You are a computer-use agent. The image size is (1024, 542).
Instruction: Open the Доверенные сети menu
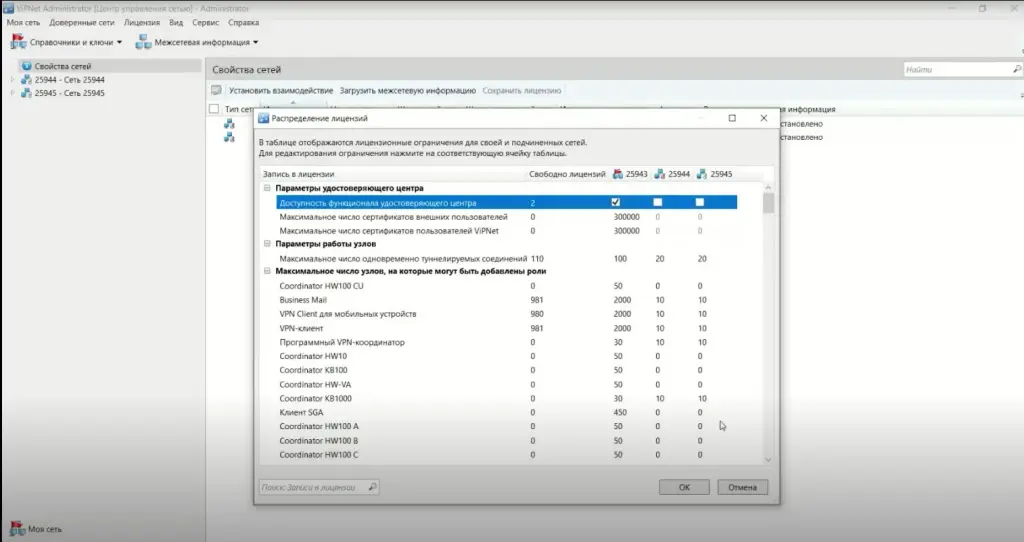82,22
